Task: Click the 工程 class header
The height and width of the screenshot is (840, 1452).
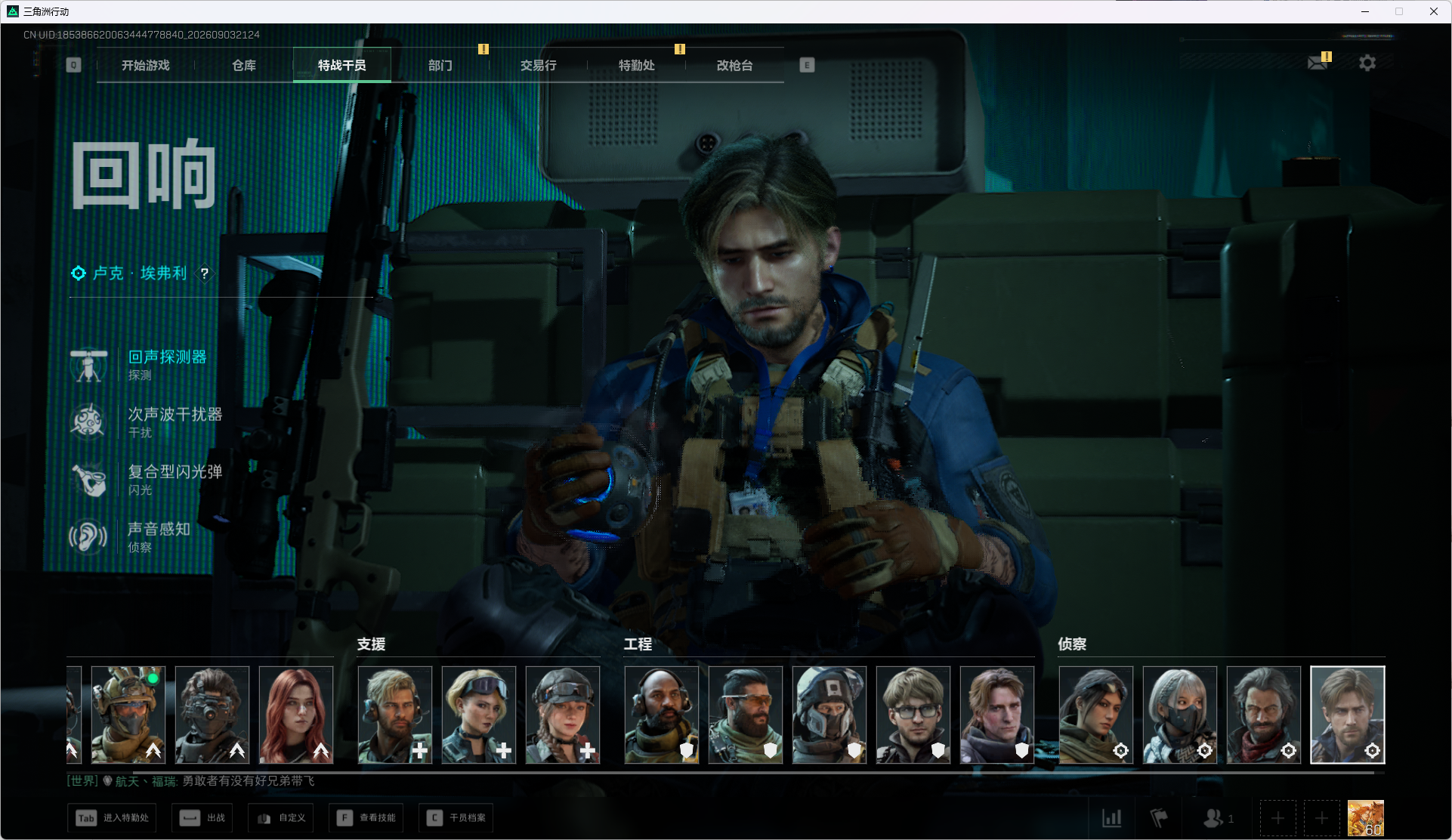Action: pos(638,644)
